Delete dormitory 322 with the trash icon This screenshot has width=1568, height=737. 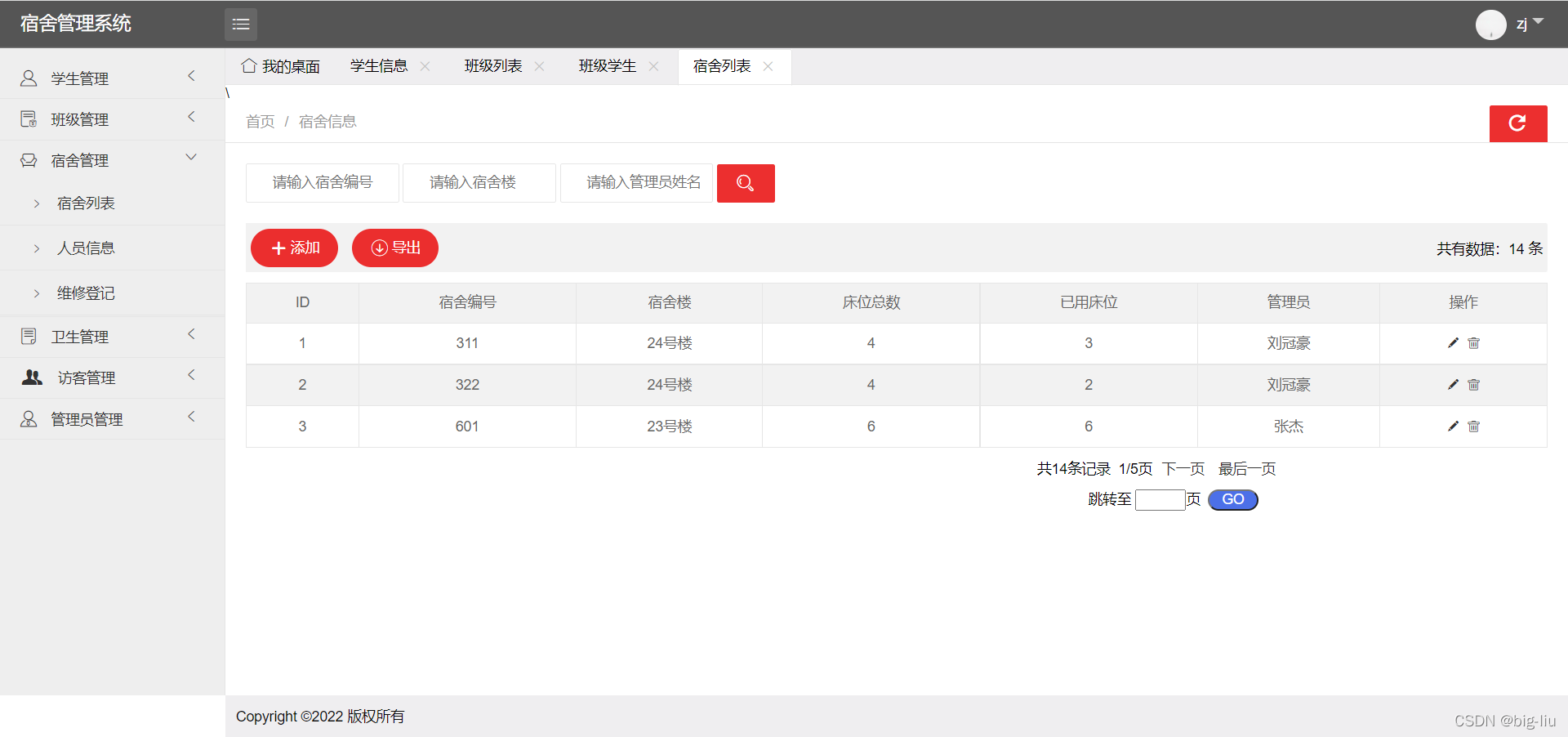pos(1474,385)
